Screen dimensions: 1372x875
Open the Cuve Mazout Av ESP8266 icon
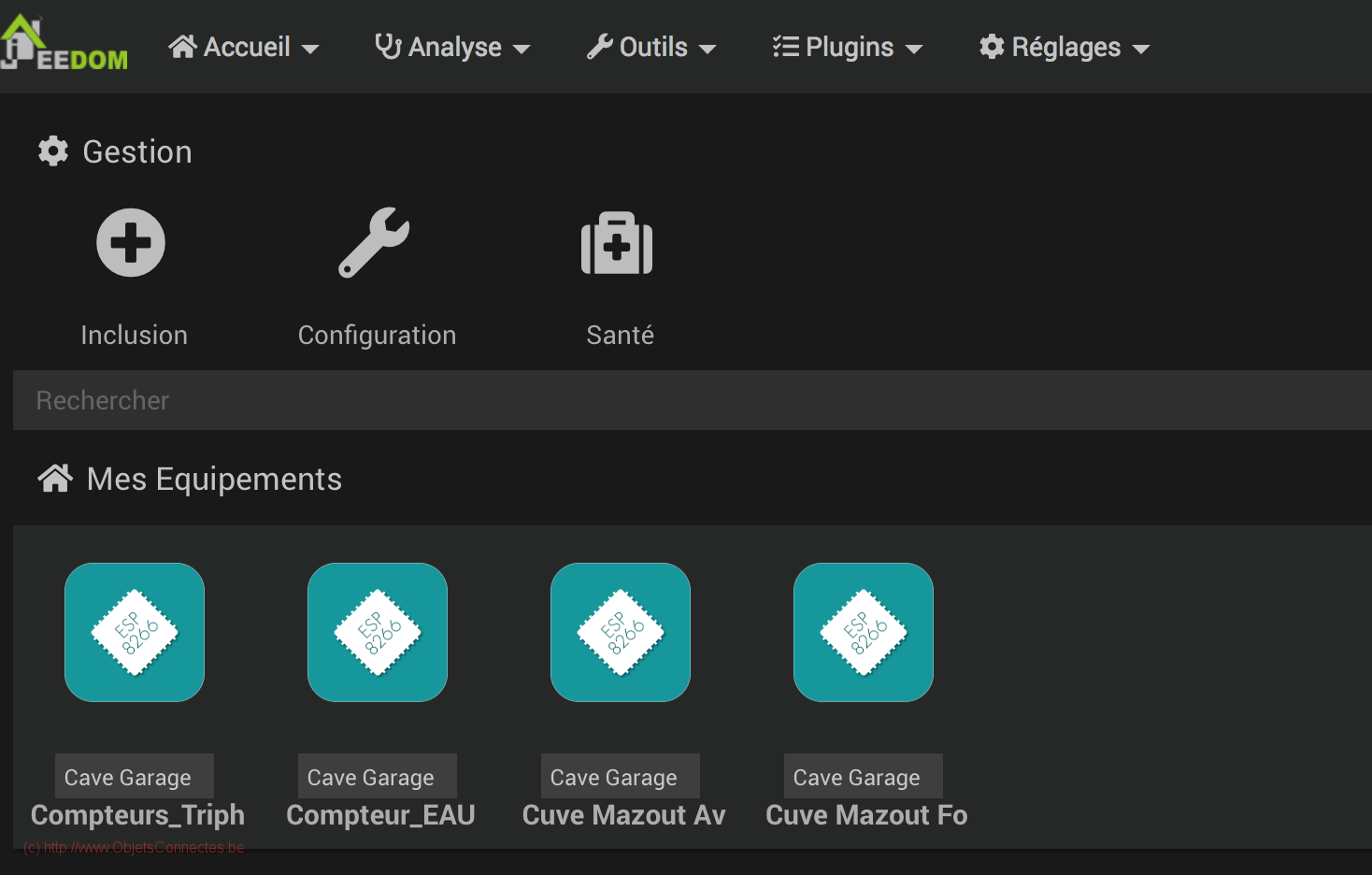point(621,632)
